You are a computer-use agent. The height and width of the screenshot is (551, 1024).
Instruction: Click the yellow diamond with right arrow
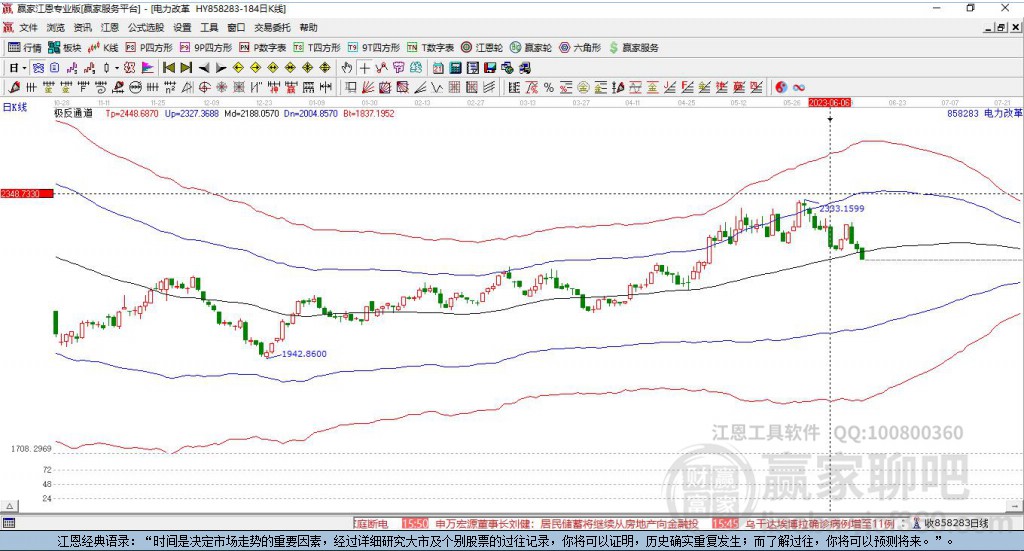coord(255,68)
